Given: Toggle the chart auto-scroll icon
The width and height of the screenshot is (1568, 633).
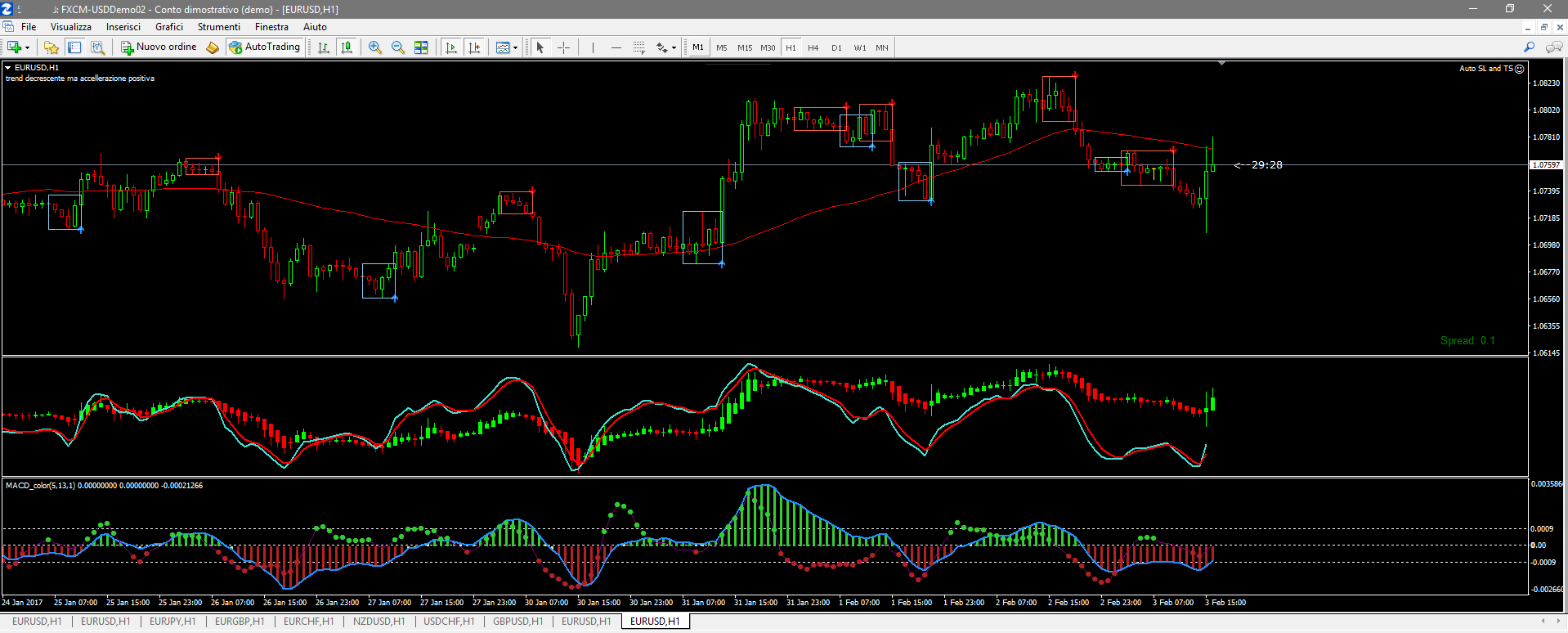Looking at the screenshot, I should click(451, 47).
